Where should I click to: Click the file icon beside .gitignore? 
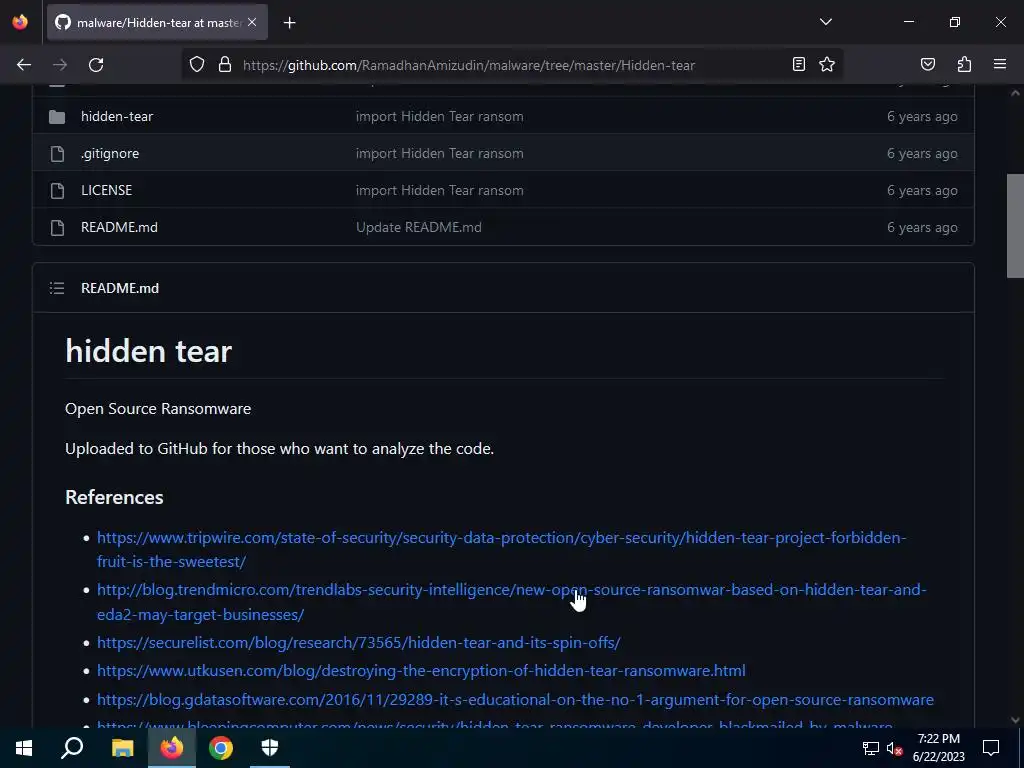pos(57,153)
